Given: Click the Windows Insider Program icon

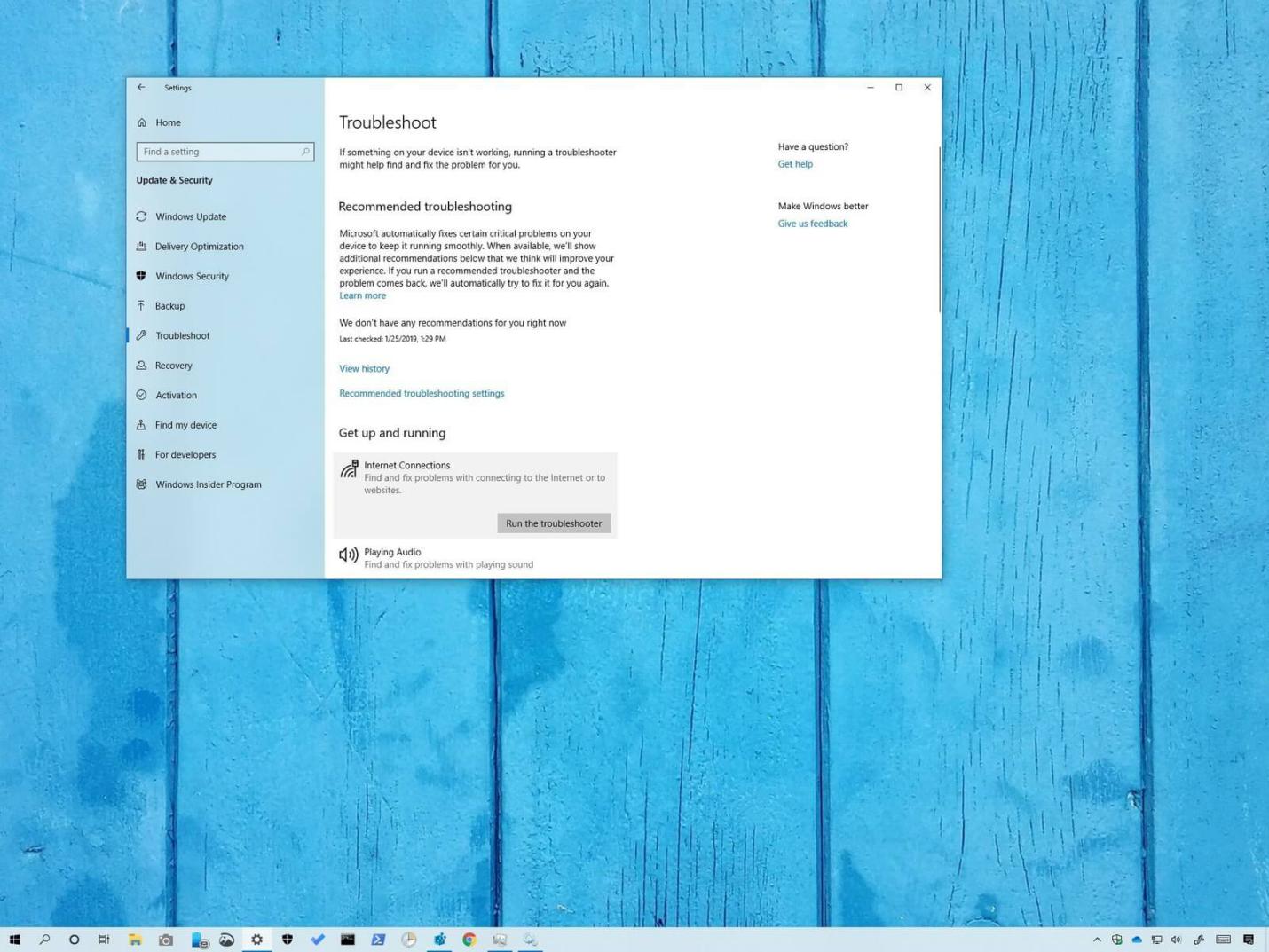Looking at the screenshot, I should 141,484.
